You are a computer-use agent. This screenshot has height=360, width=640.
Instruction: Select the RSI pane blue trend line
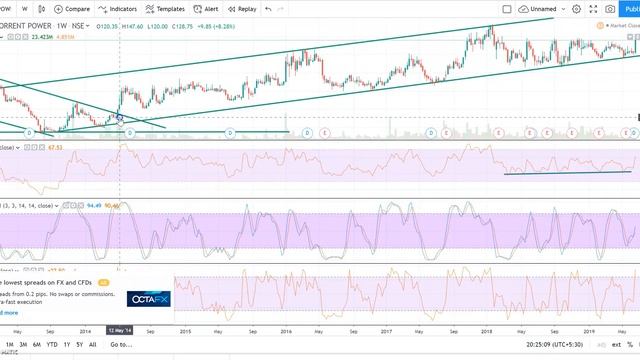[567, 173]
